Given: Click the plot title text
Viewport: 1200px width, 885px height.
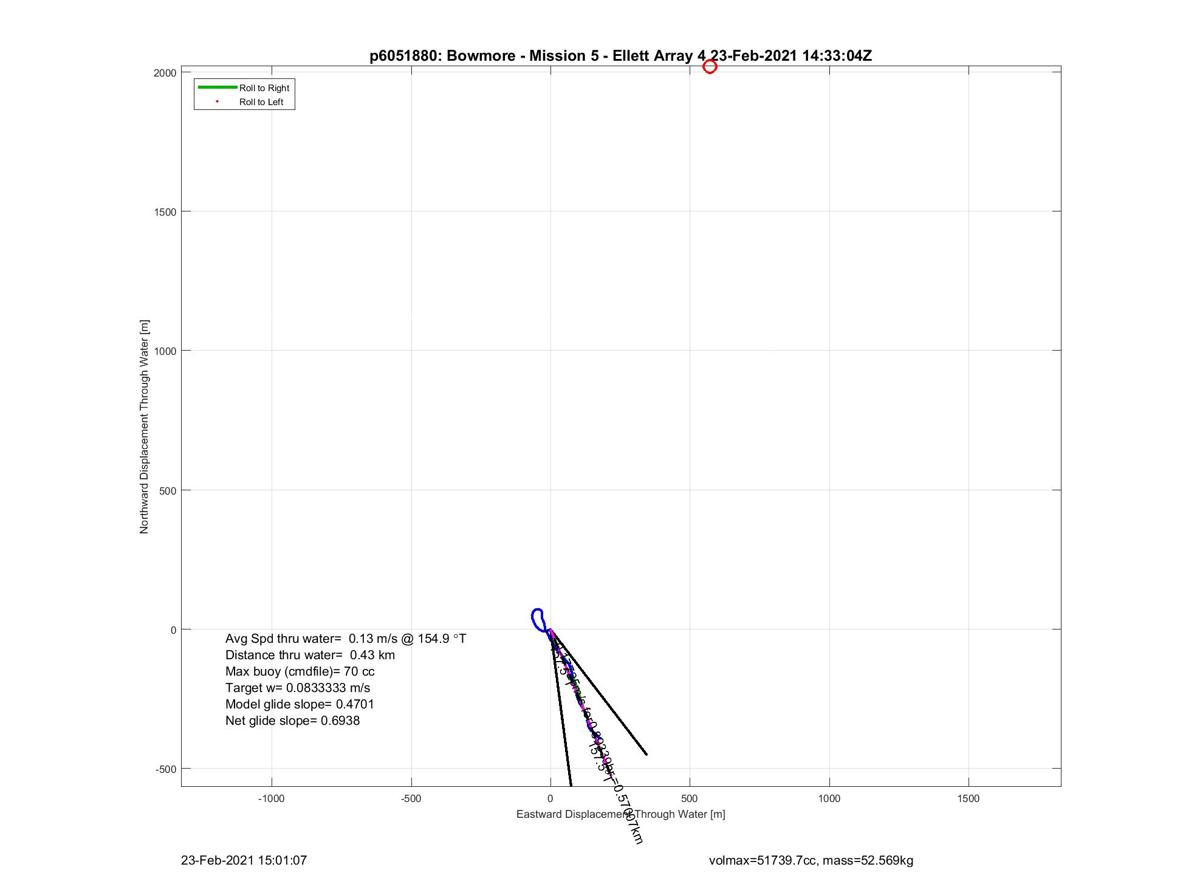Looking at the screenshot, I should (621, 56).
